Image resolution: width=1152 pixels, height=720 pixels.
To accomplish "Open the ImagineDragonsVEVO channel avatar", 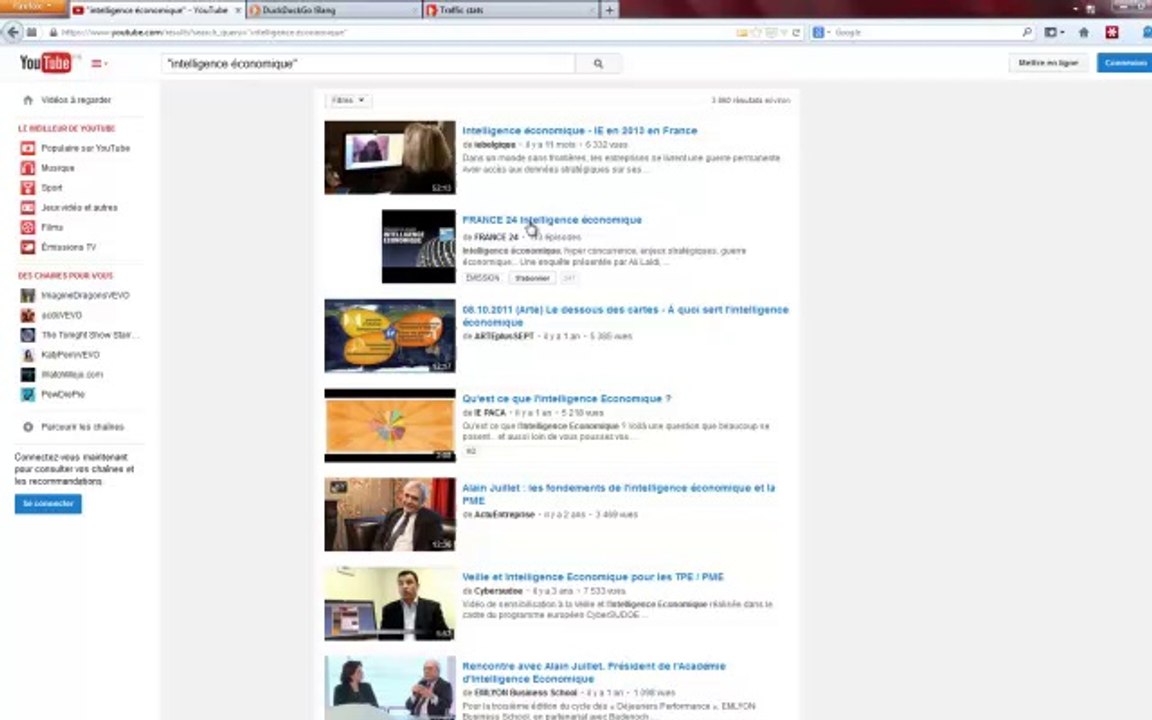I will tap(28, 295).
